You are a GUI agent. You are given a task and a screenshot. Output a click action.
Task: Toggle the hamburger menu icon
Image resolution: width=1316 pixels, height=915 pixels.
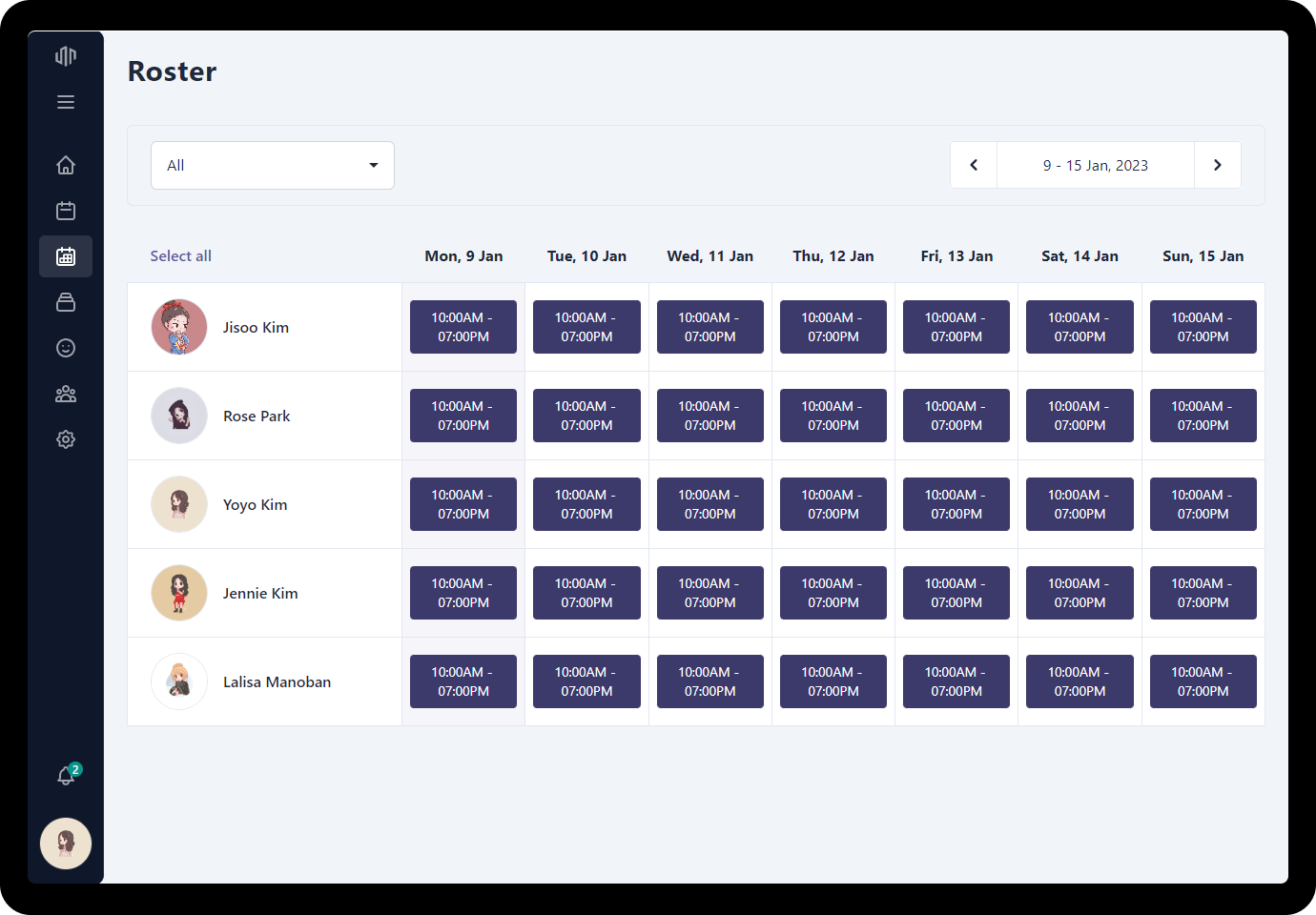[x=66, y=102]
